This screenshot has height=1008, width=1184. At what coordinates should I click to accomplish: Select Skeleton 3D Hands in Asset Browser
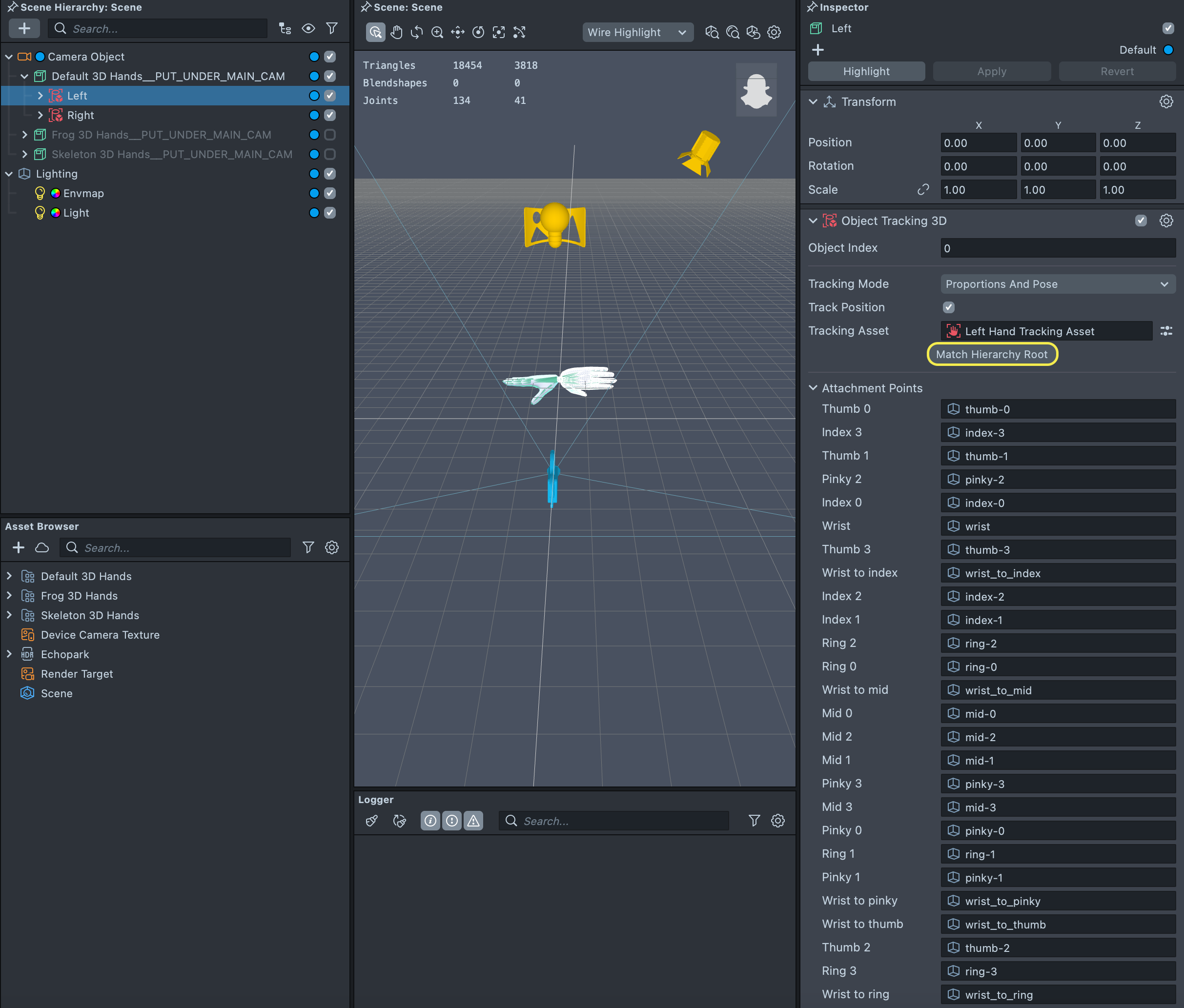[90, 615]
